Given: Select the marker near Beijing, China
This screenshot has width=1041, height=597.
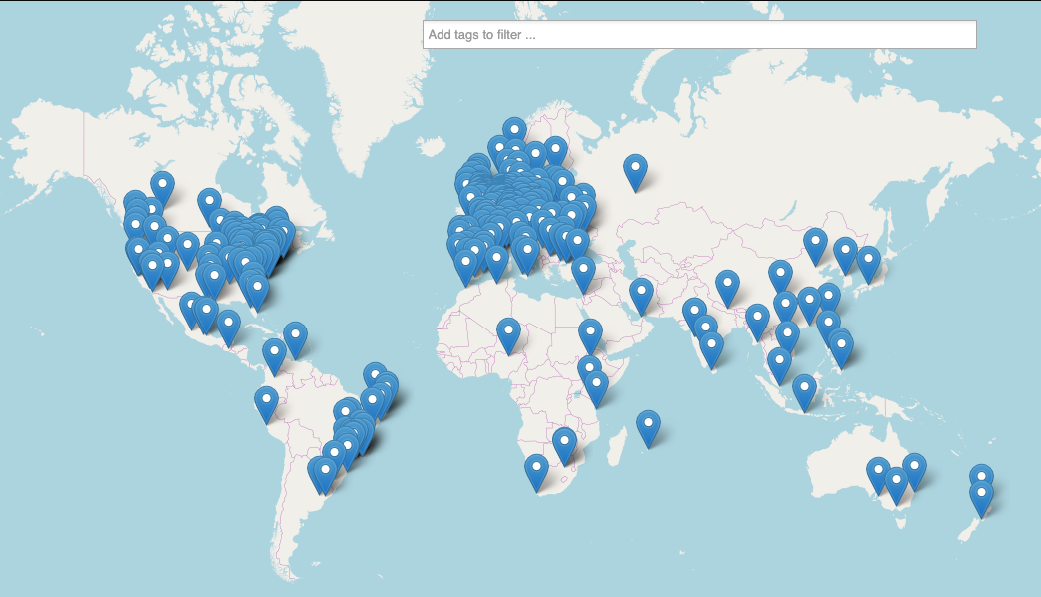Looking at the screenshot, I should tap(815, 246).
